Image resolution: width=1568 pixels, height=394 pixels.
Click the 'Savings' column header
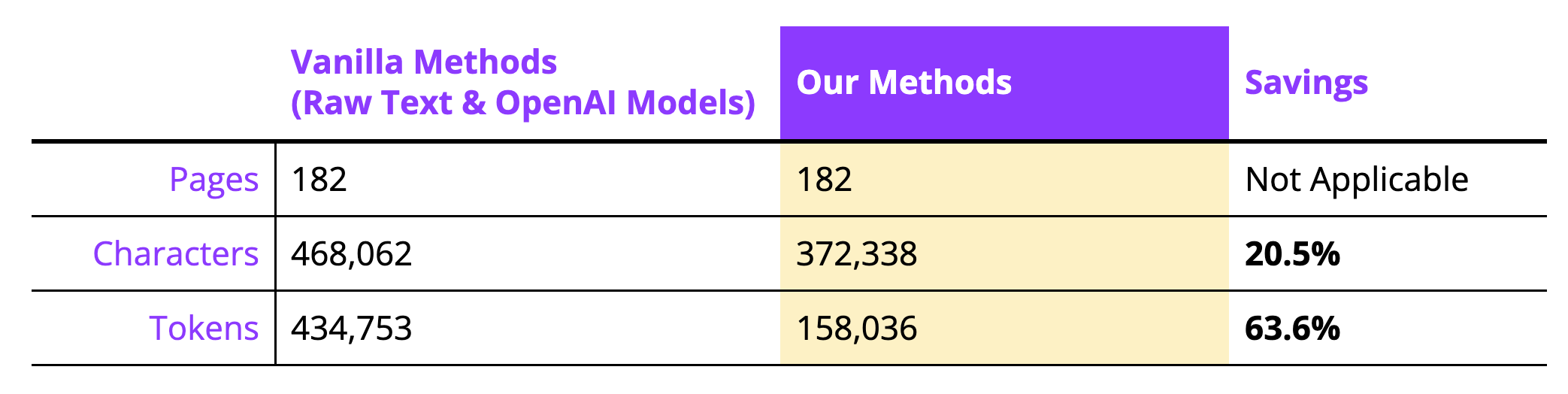[x=1306, y=83]
